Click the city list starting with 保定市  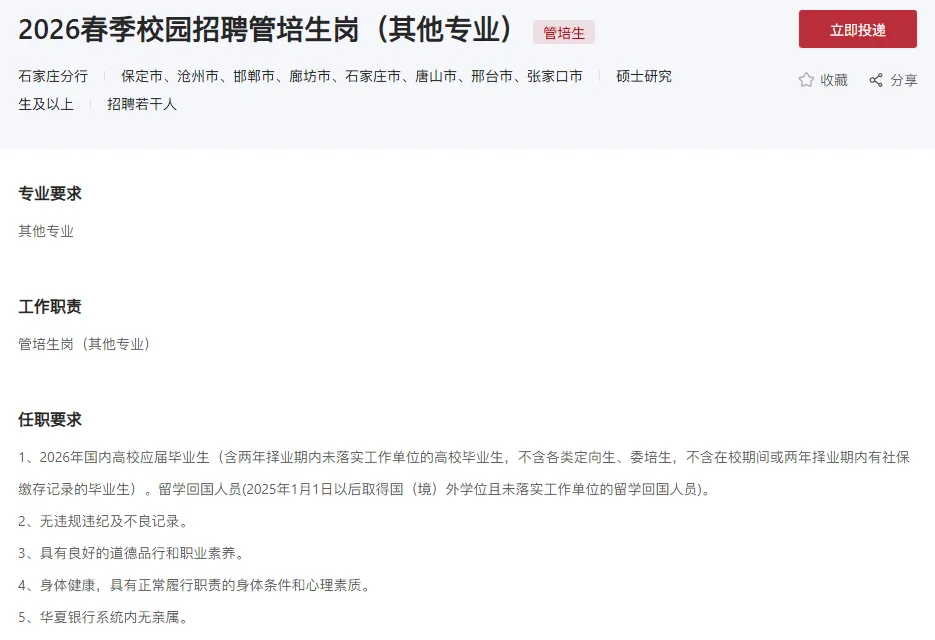(x=352, y=76)
